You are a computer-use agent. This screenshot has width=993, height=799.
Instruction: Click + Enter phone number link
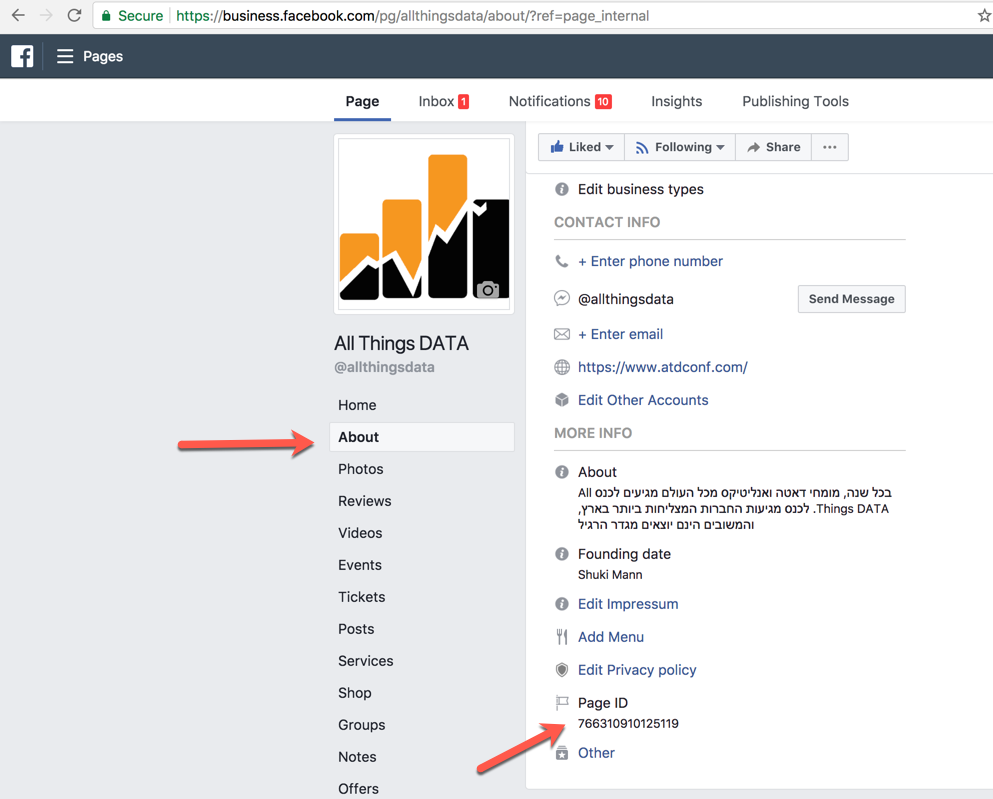pyautogui.click(x=650, y=261)
